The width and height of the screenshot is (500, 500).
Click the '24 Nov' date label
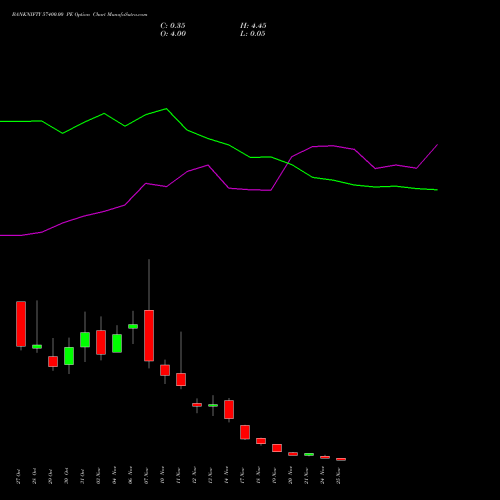coord(322,476)
